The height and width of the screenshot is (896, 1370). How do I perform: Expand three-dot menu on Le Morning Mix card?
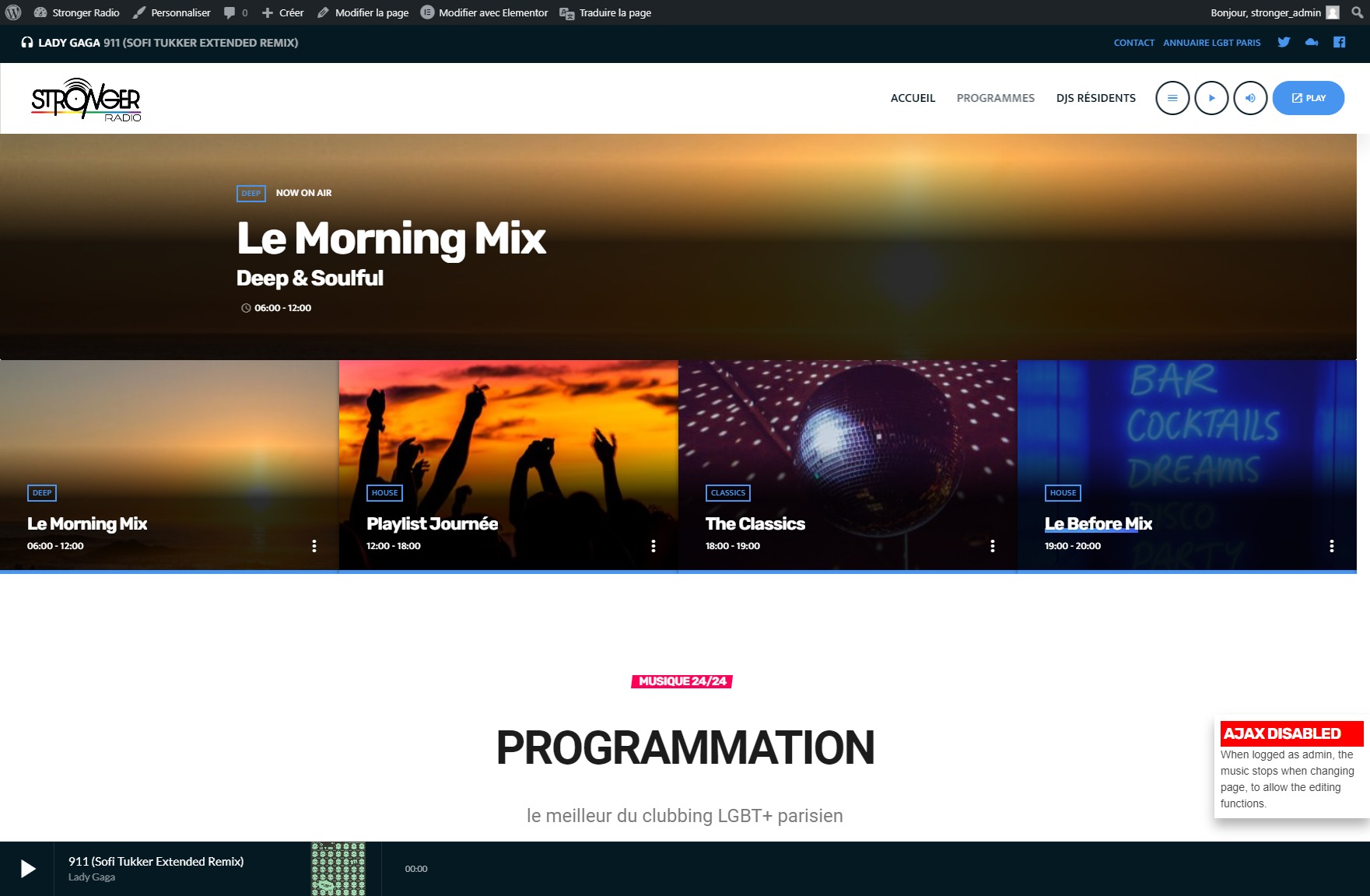click(314, 546)
